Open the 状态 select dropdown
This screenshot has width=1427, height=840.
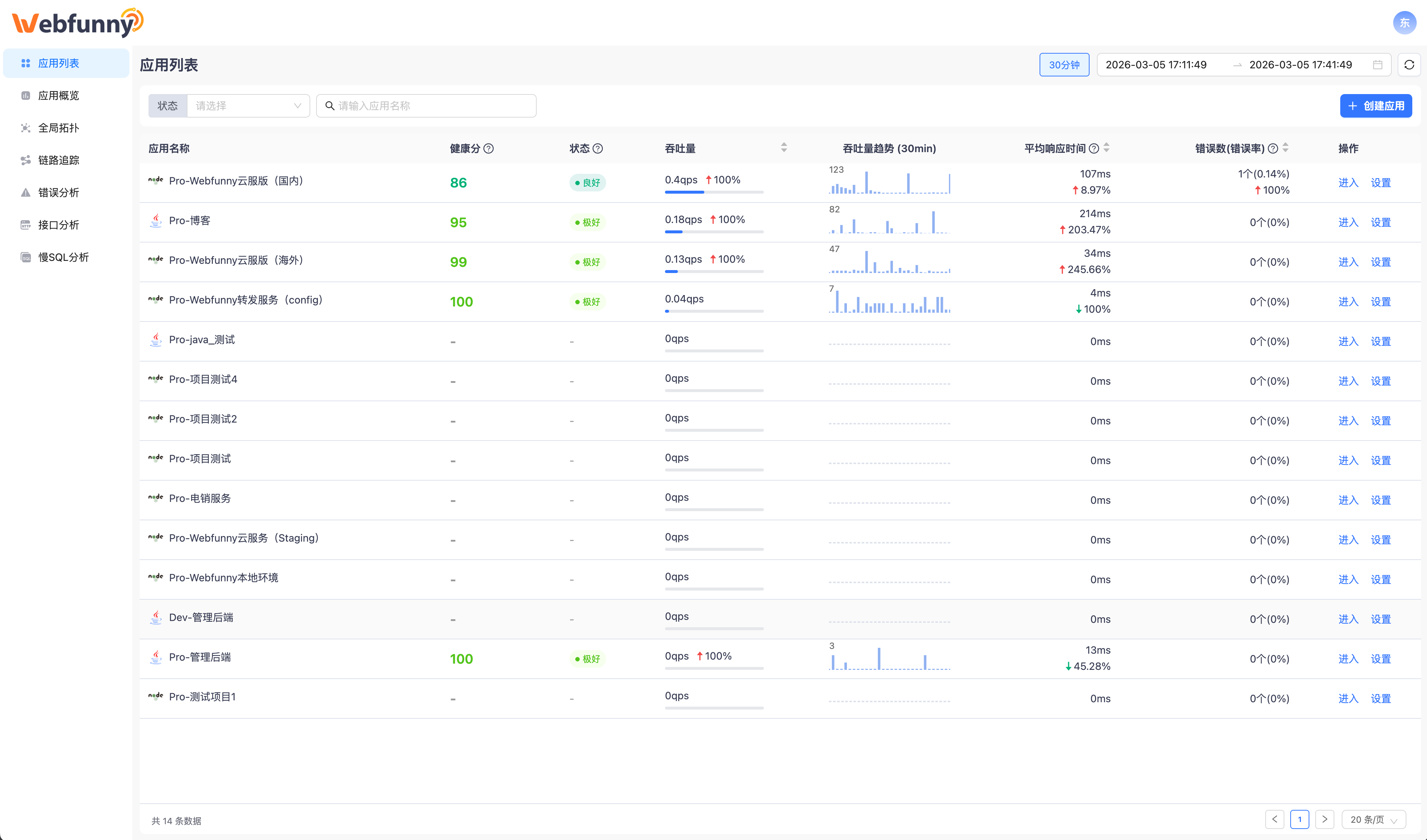248,106
